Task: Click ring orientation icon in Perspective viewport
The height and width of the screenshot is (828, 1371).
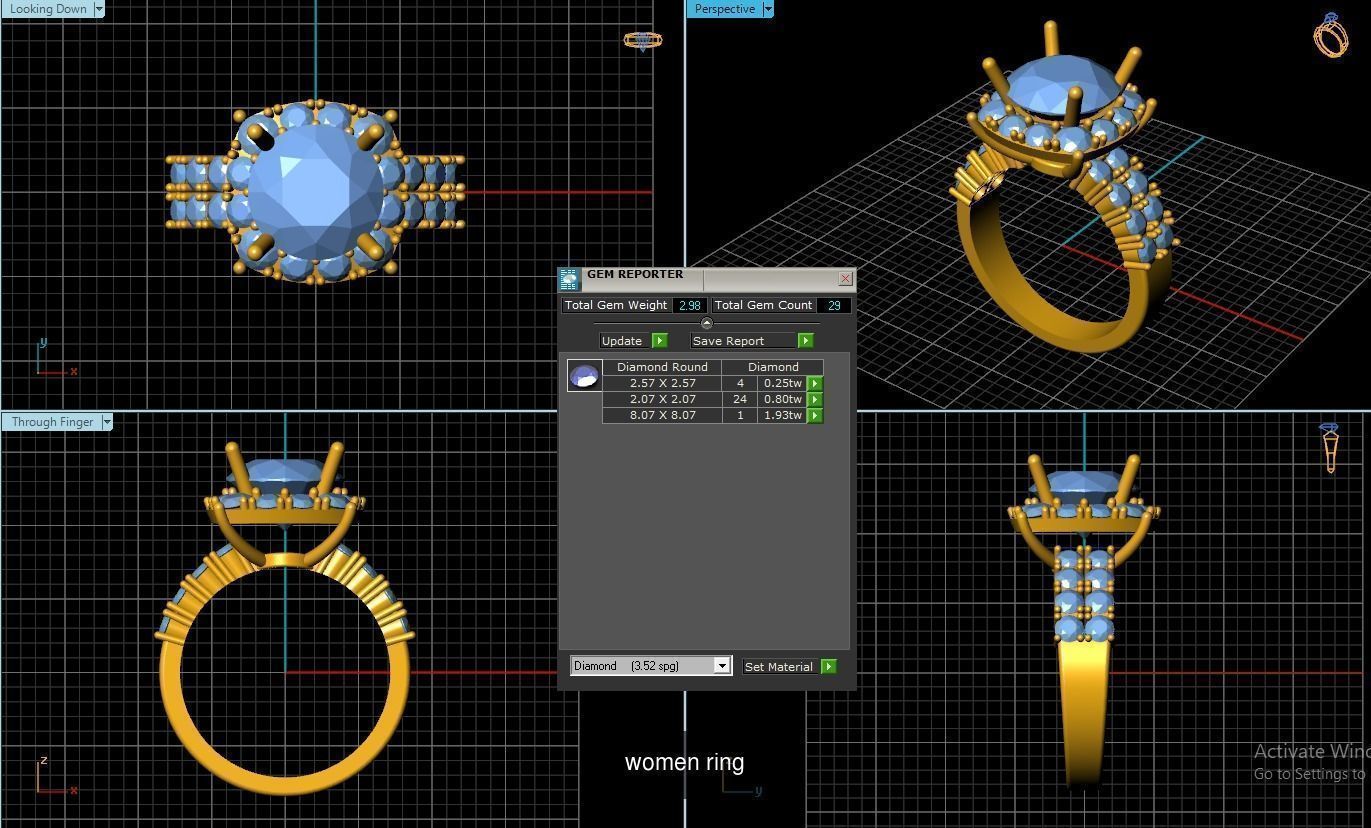Action: point(1331,36)
